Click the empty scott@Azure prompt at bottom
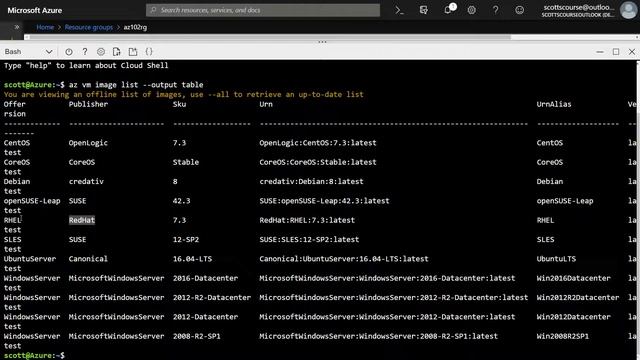 click(x=34, y=356)
